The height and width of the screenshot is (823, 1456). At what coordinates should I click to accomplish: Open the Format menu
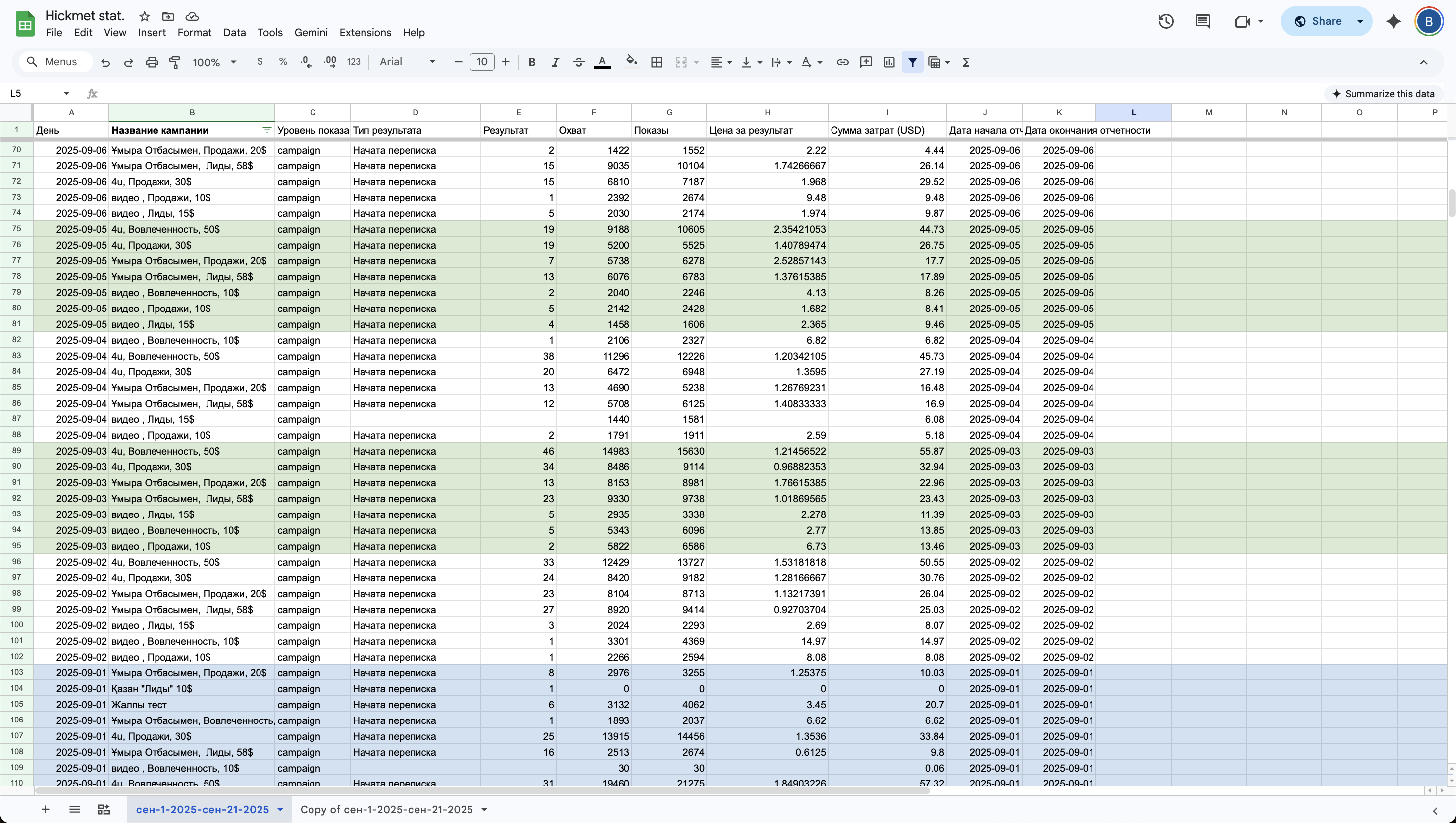(x=195, y=33)
